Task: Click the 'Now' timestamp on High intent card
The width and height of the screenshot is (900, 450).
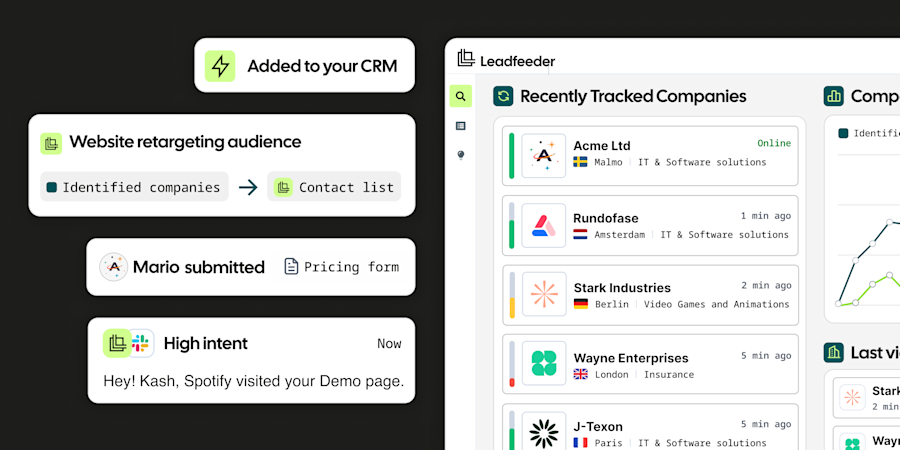Action: [389, 343]
